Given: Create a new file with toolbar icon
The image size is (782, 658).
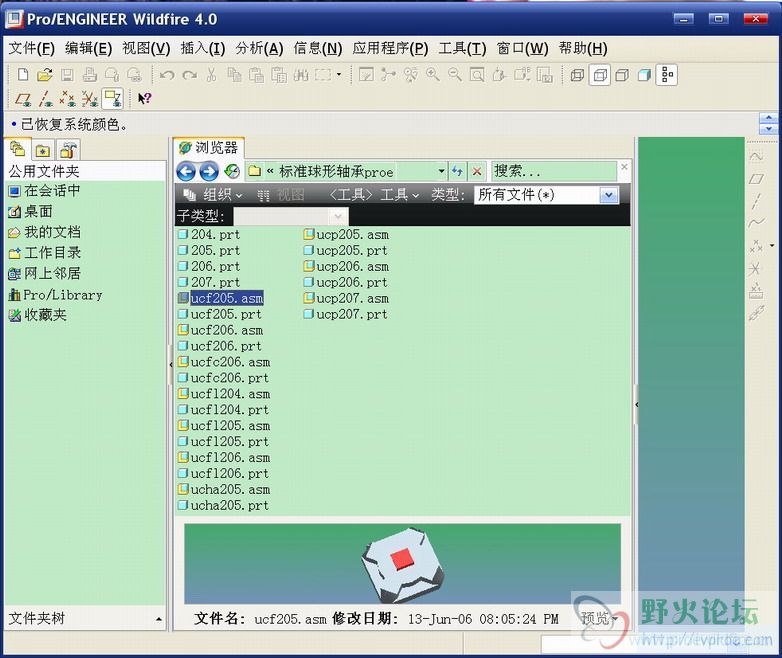Looking at the screenshot, I should coord(22,75).
